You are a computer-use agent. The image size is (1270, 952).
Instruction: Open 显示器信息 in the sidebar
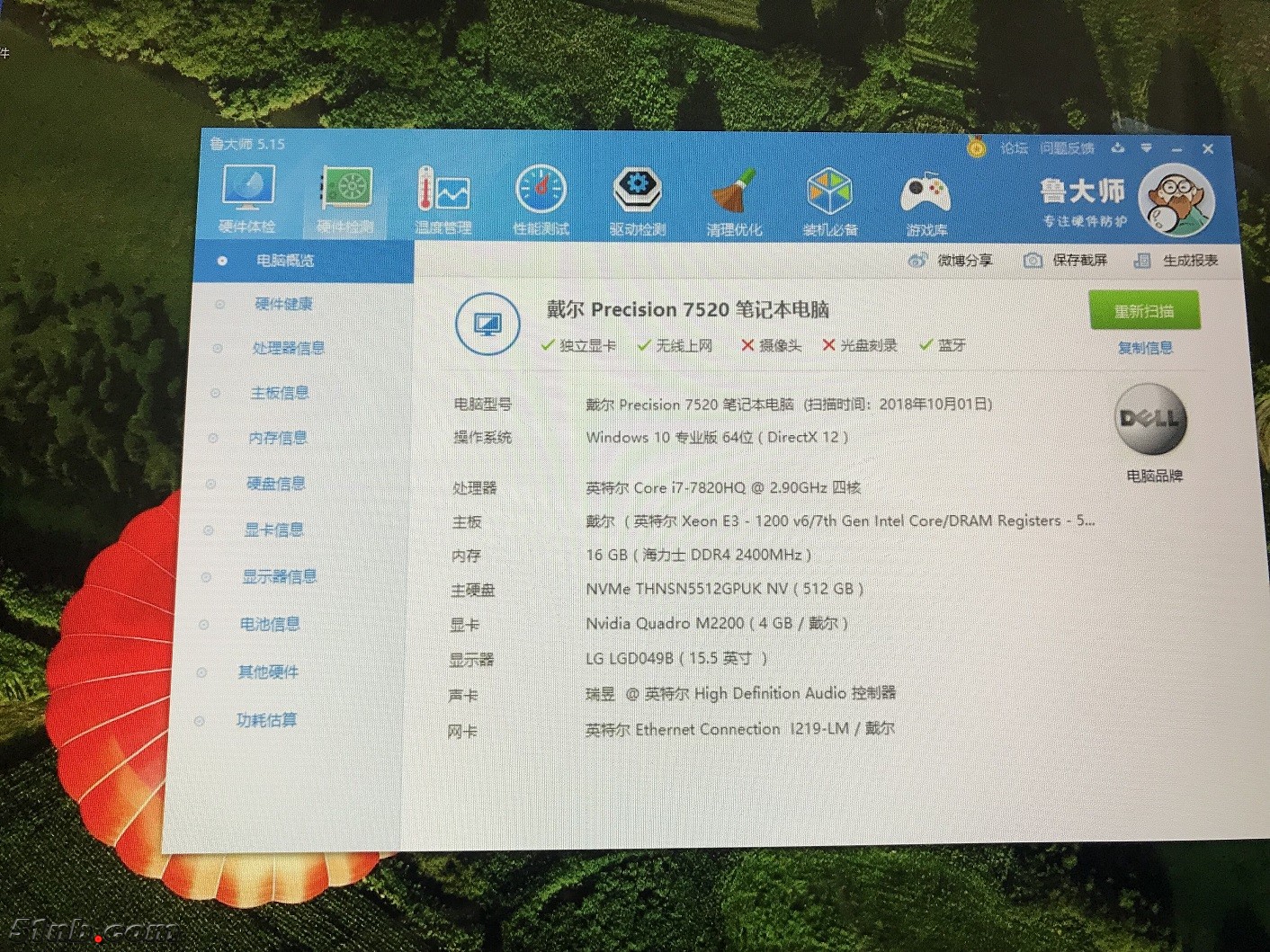[x=280, y=576]
